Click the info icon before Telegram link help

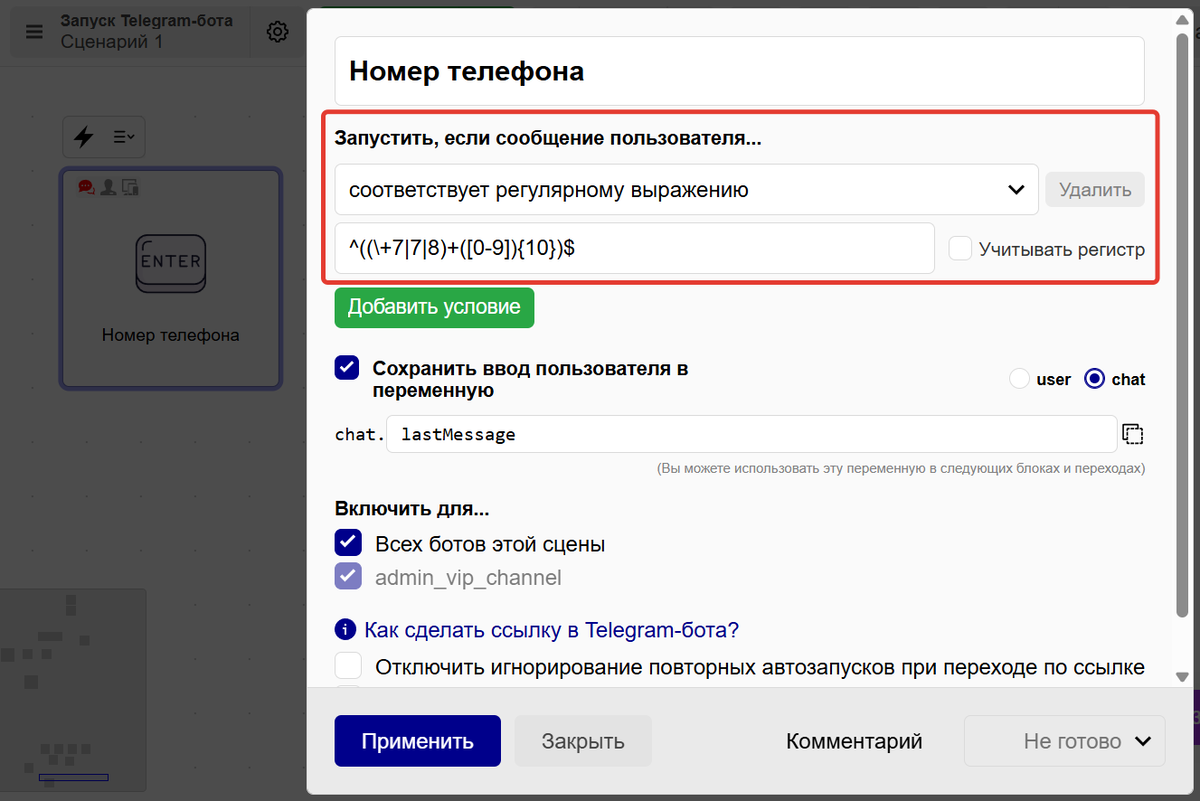coord(345,630)
